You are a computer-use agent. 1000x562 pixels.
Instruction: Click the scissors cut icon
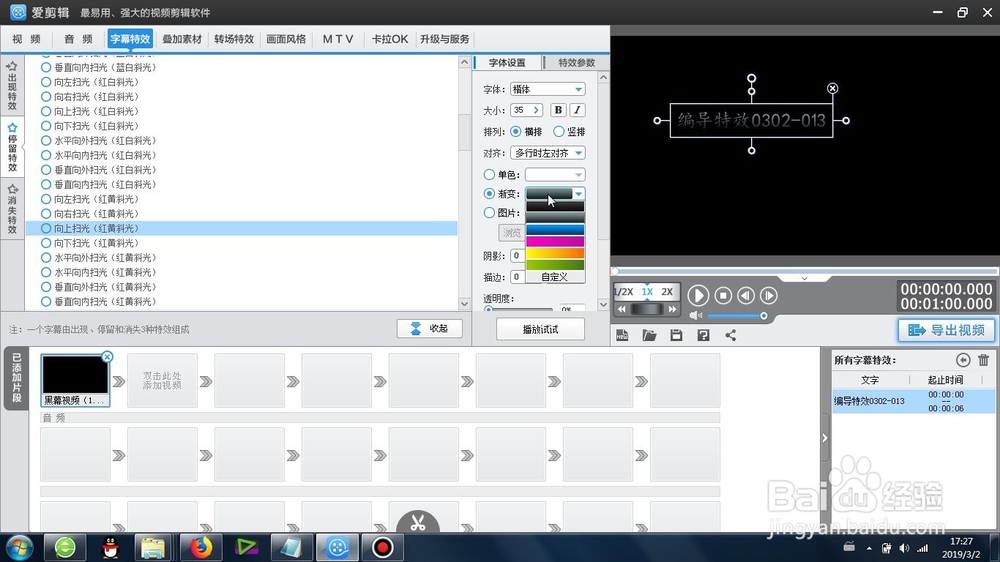click(418, 523)
